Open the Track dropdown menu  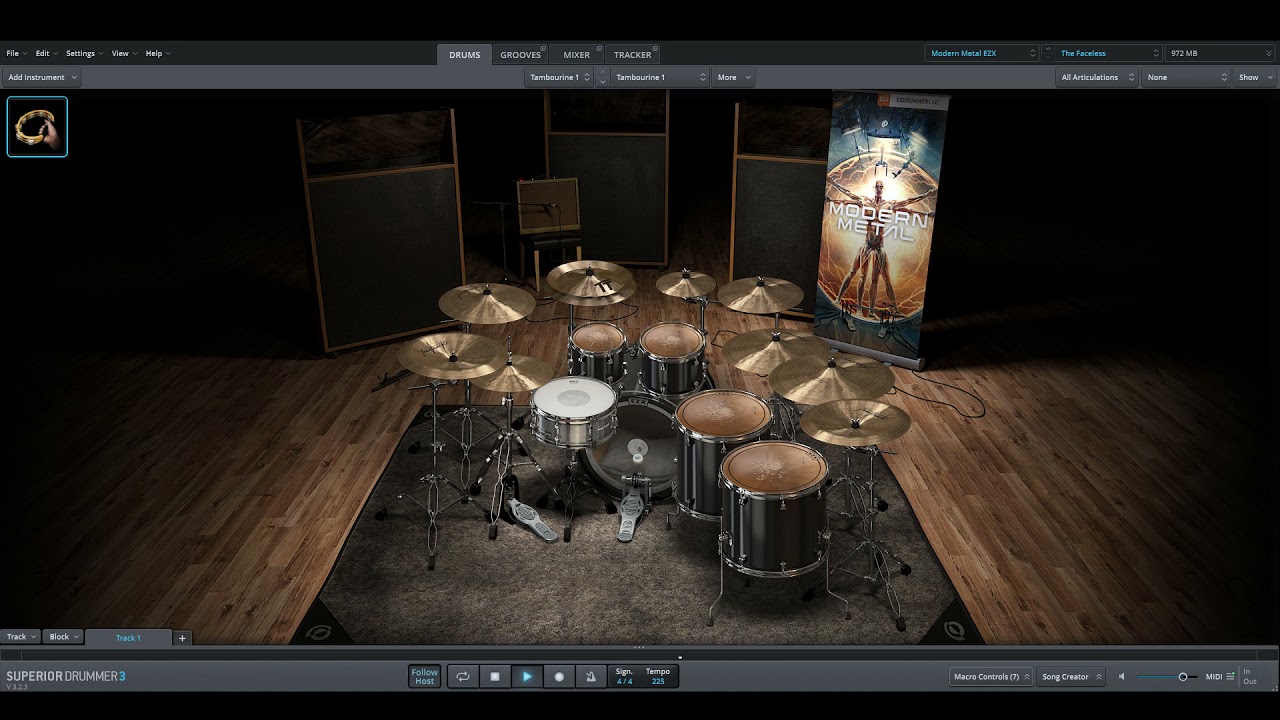click(x=20, y=637)
